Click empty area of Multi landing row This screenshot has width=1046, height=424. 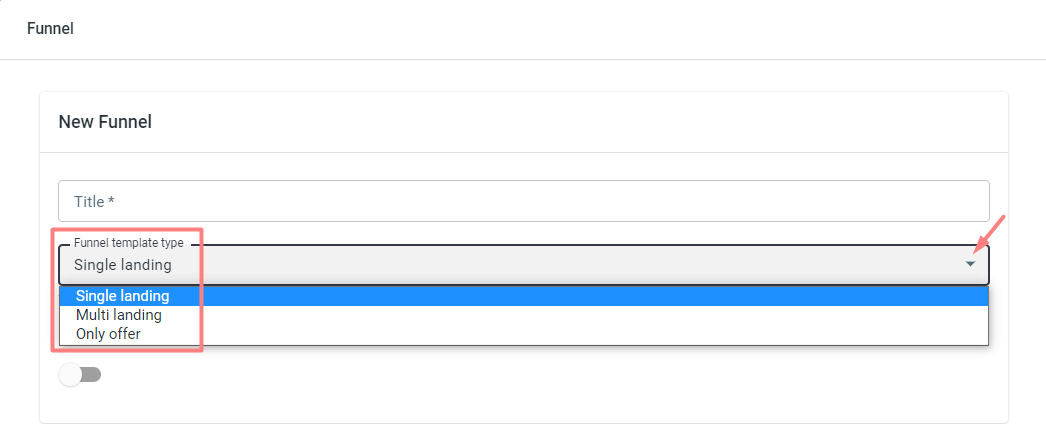(x=574, y=315)
